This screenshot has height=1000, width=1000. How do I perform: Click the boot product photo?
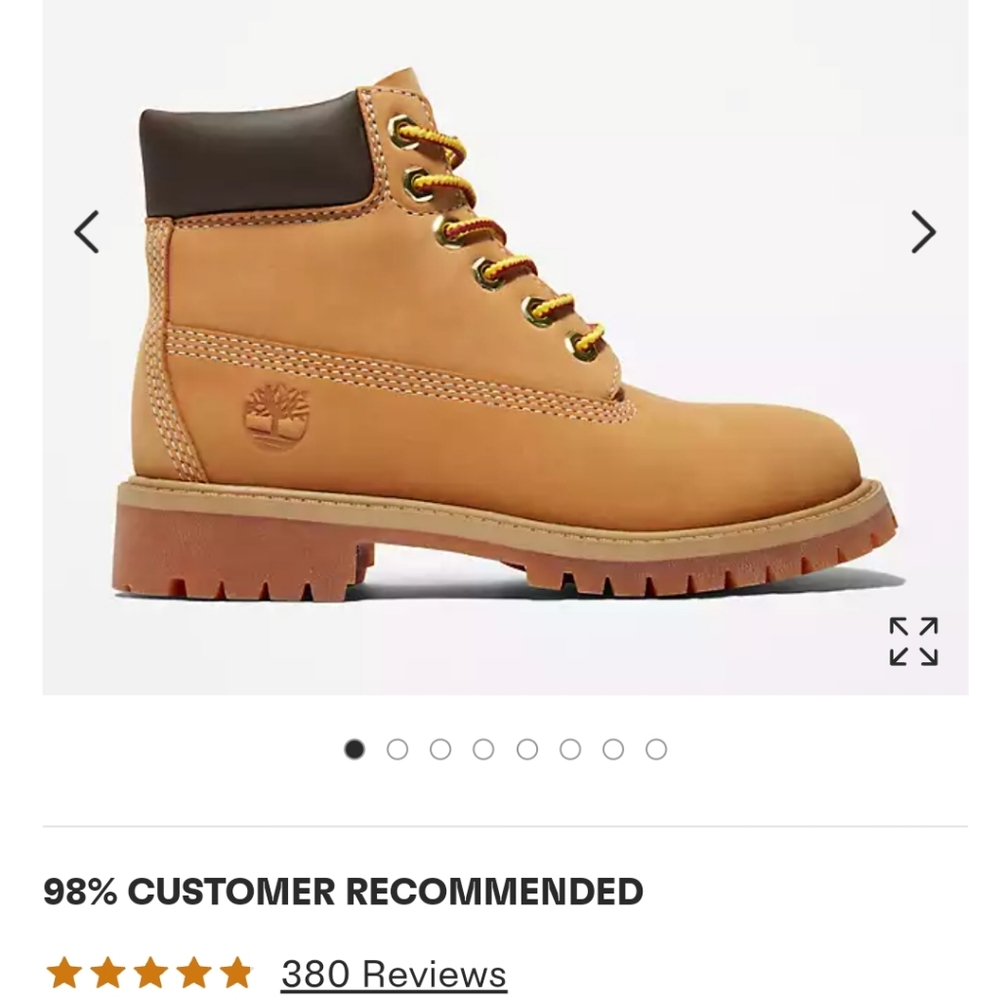[500, 350]
